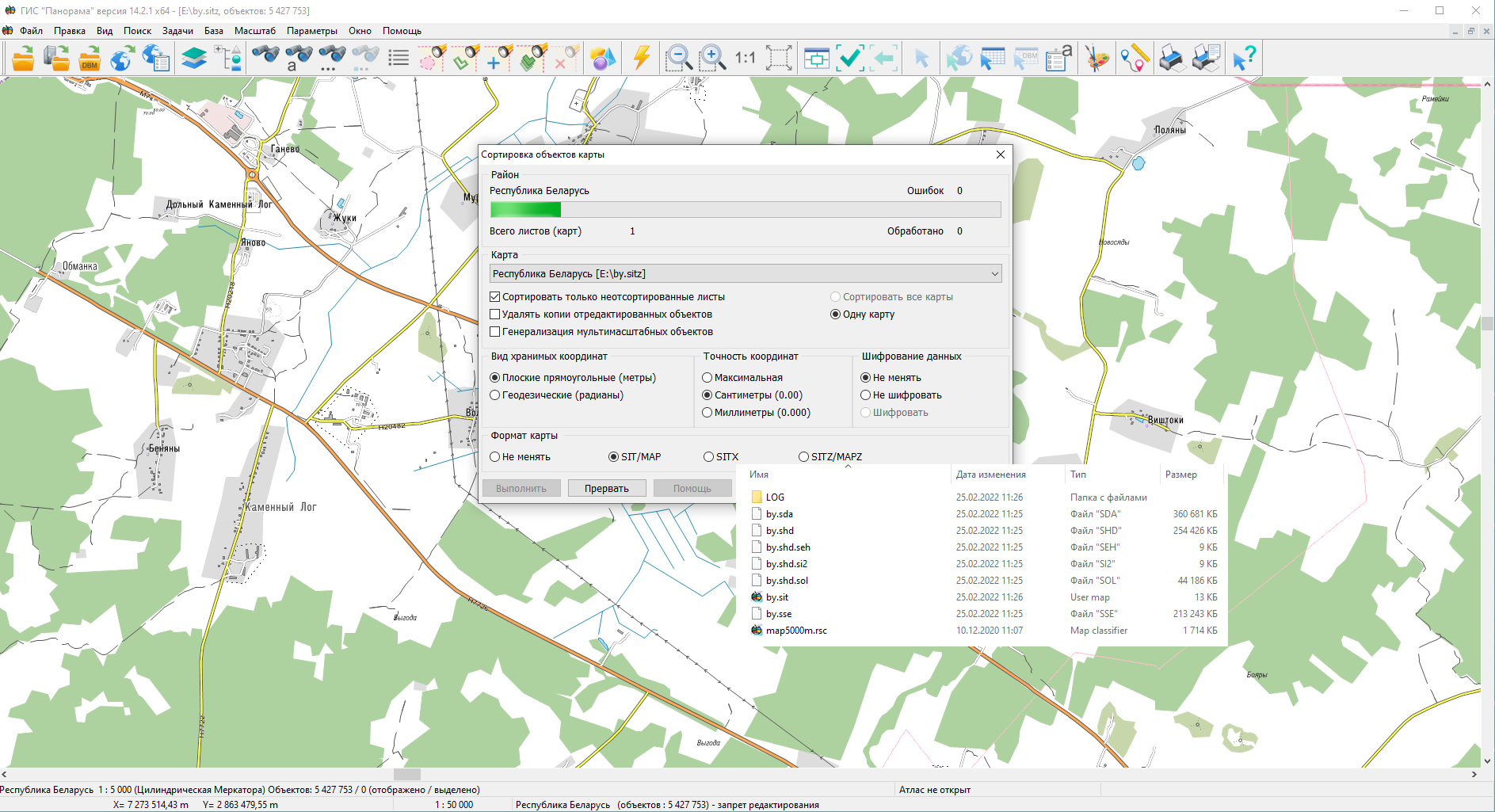Choose the SITX map format
This screenshot has height=812, width=1495.
[708, 457]
